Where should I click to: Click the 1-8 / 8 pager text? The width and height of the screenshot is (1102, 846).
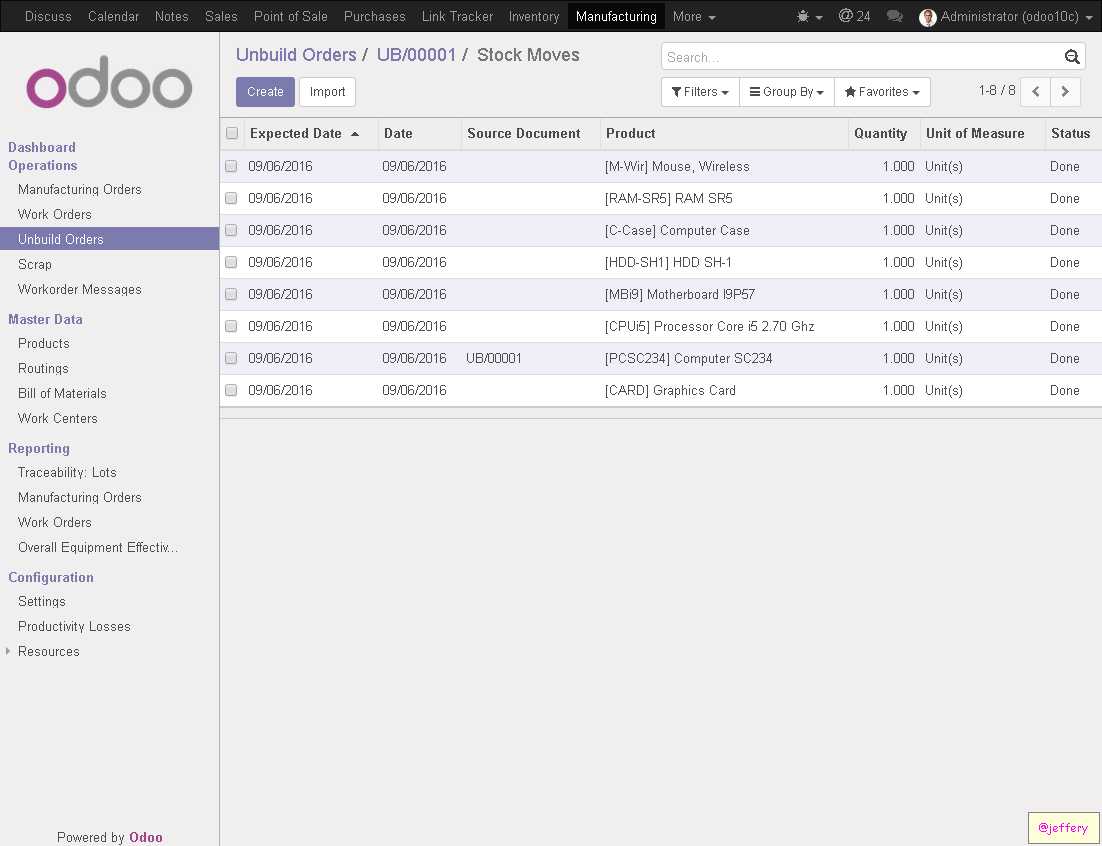click(997, 90)
